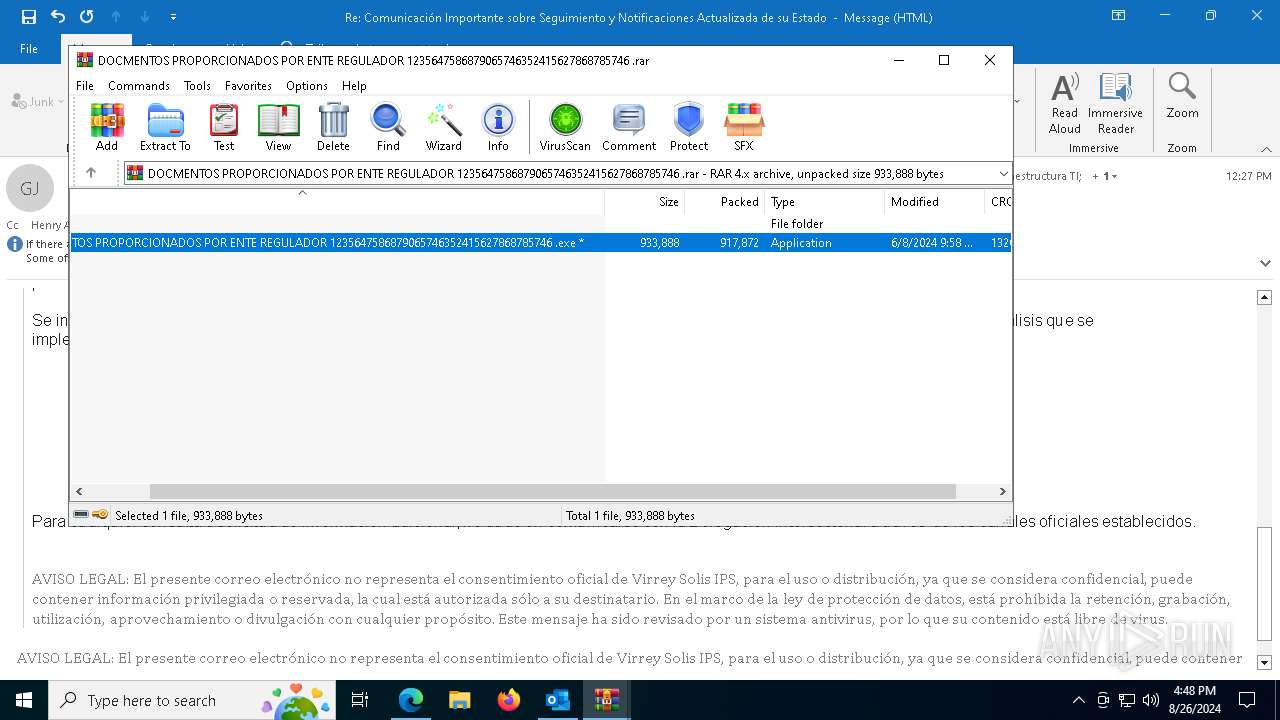Open Firefox from taskbar

point(509,700)
